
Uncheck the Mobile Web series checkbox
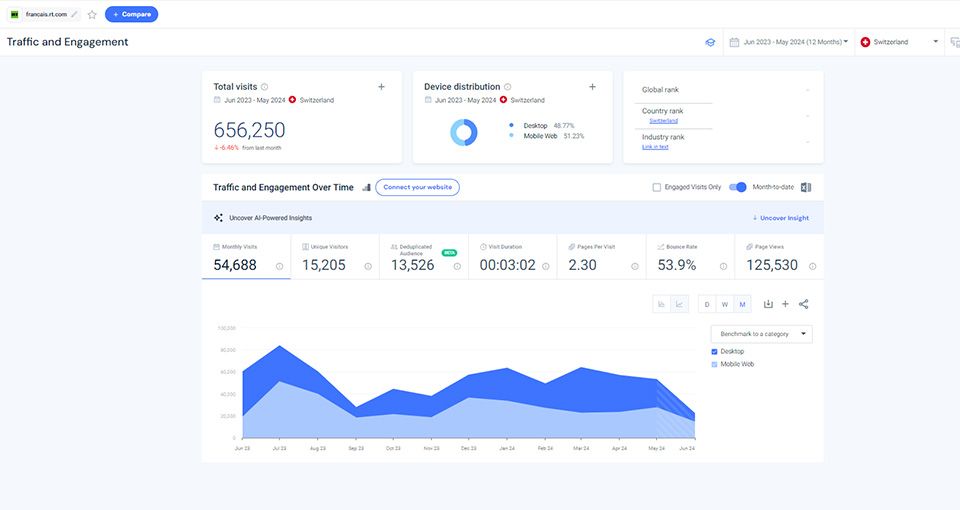pyautogui.click(x=714, y=364)
